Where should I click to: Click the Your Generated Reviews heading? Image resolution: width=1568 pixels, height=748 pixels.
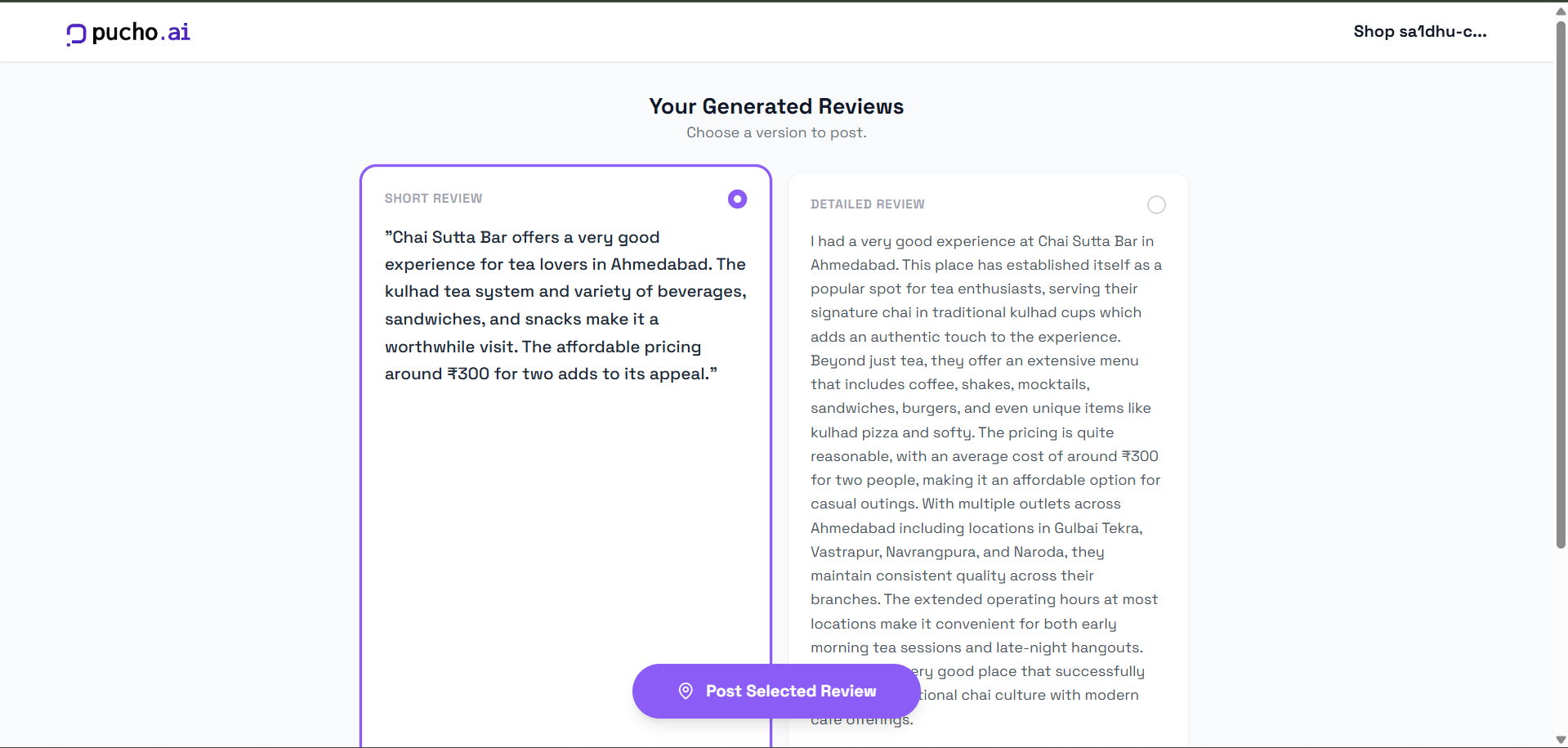pos(776,106)
